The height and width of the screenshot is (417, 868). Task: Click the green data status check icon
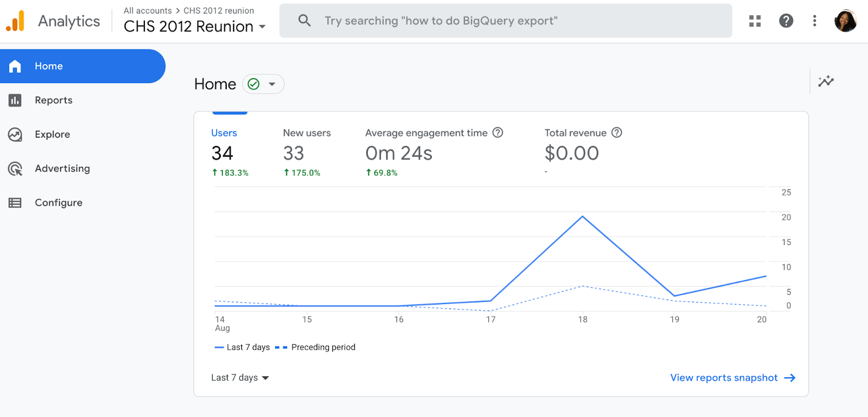254,84
